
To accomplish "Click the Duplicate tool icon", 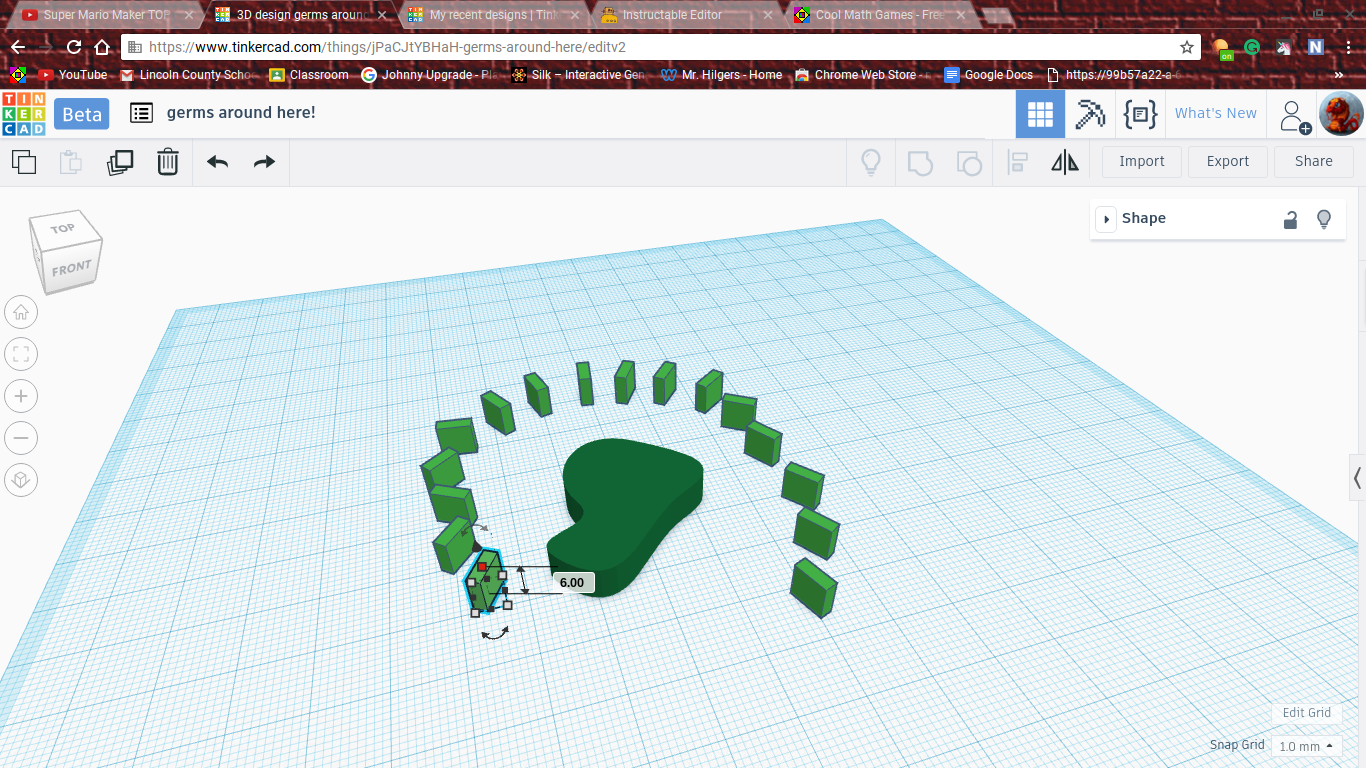I will click(120, 161).
